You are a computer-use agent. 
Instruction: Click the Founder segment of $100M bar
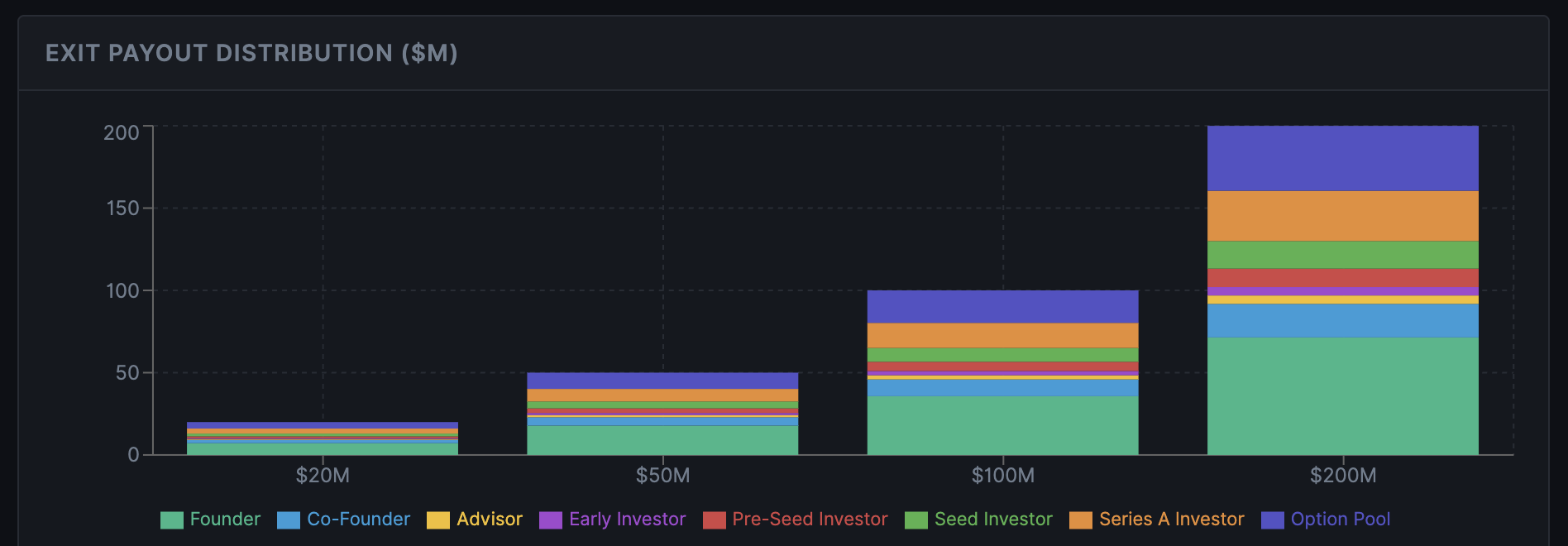[x=1002, y=425]
